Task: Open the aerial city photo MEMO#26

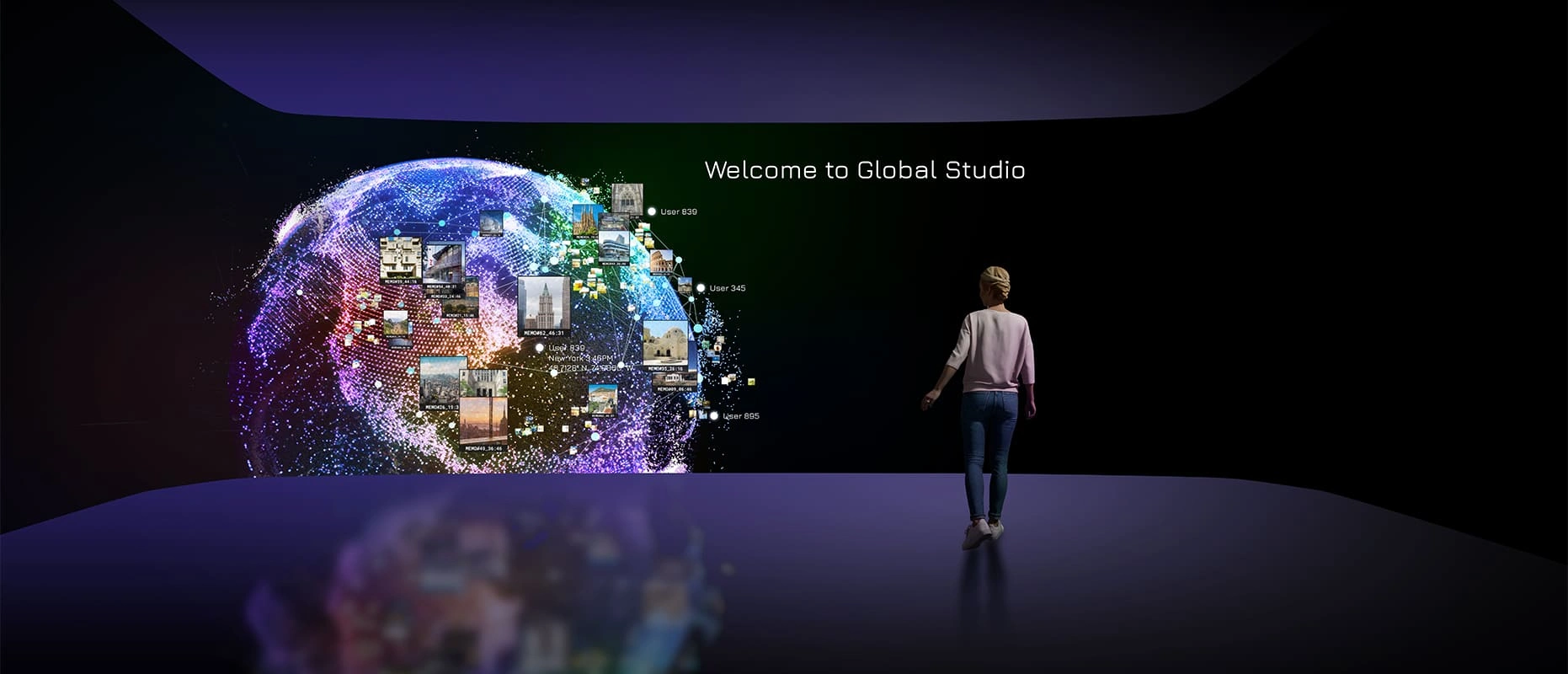Action: [443, 380]
